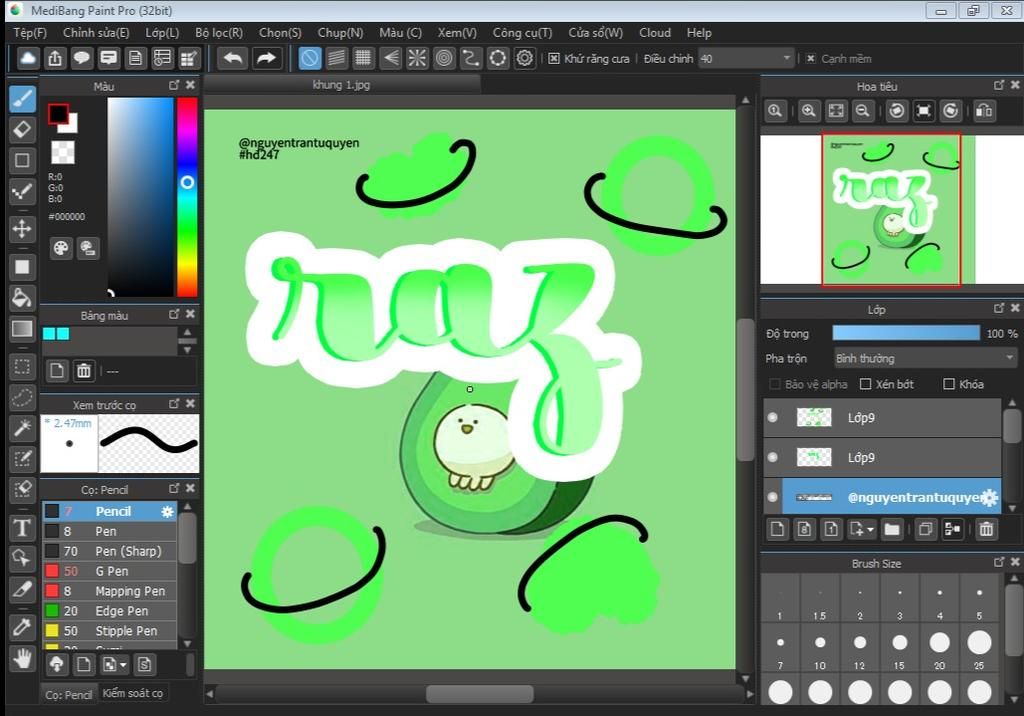Choose the Mapping Pen brush
This screenshot has width=1024, height=716.
[110, 591]
